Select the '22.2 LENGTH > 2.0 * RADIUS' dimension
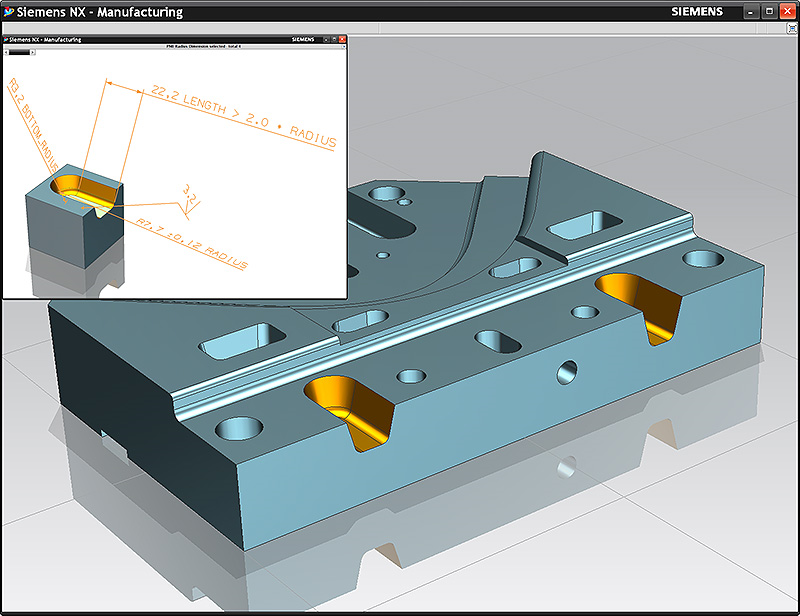Screen dimensions: 800x616 pyautogui.click(x=244, y=117)
